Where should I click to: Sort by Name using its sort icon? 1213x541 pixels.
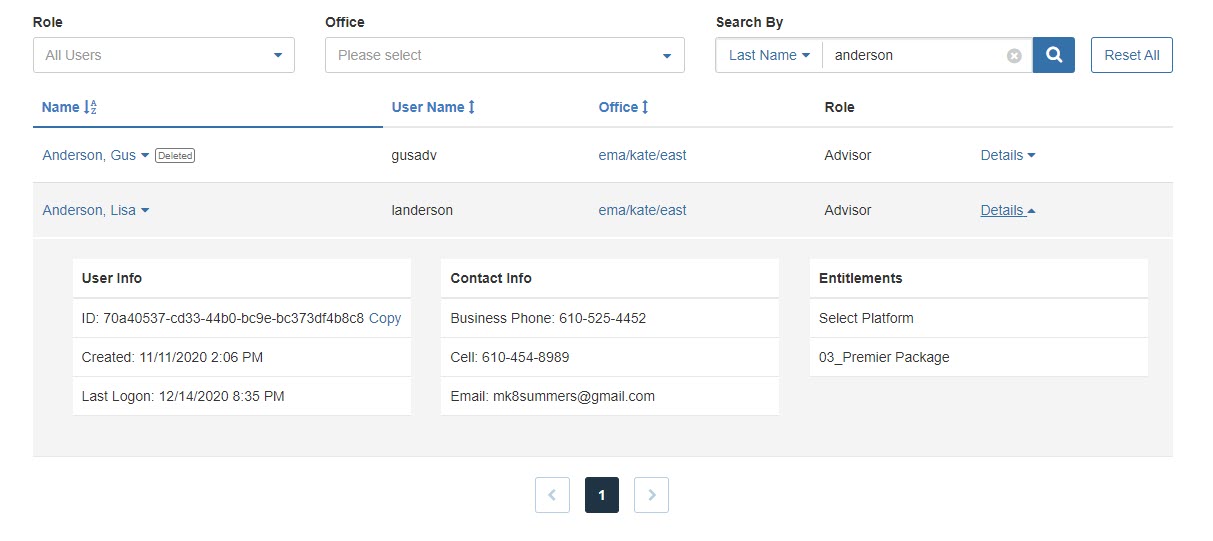click(89, 107)
